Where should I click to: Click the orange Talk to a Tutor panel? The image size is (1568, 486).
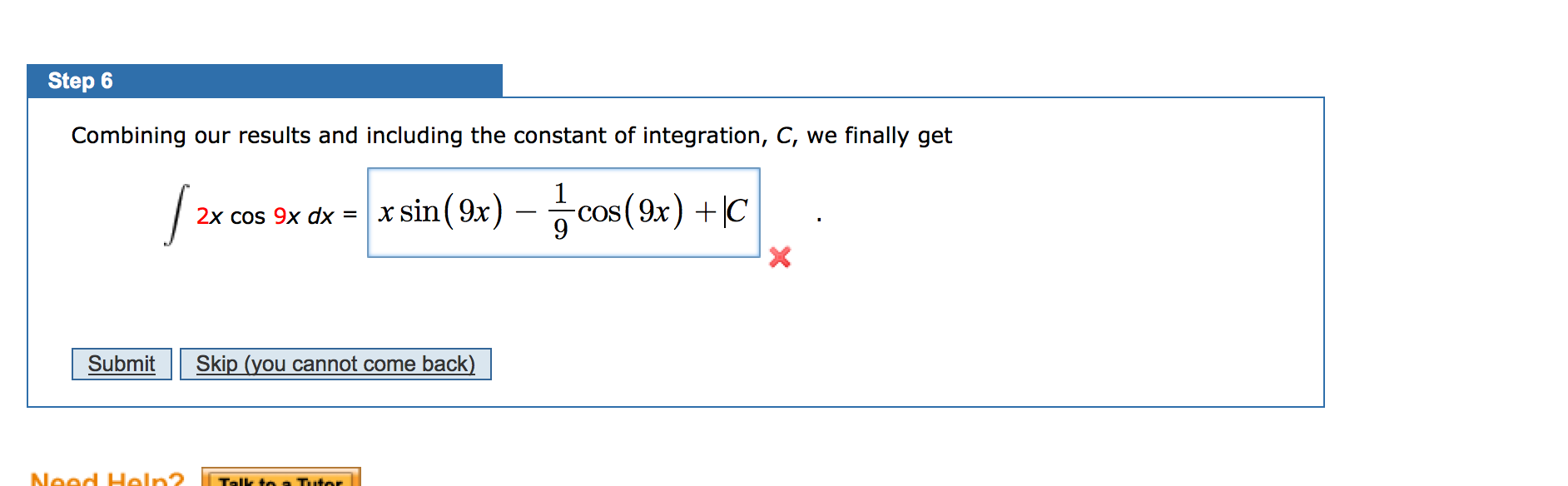283,480
